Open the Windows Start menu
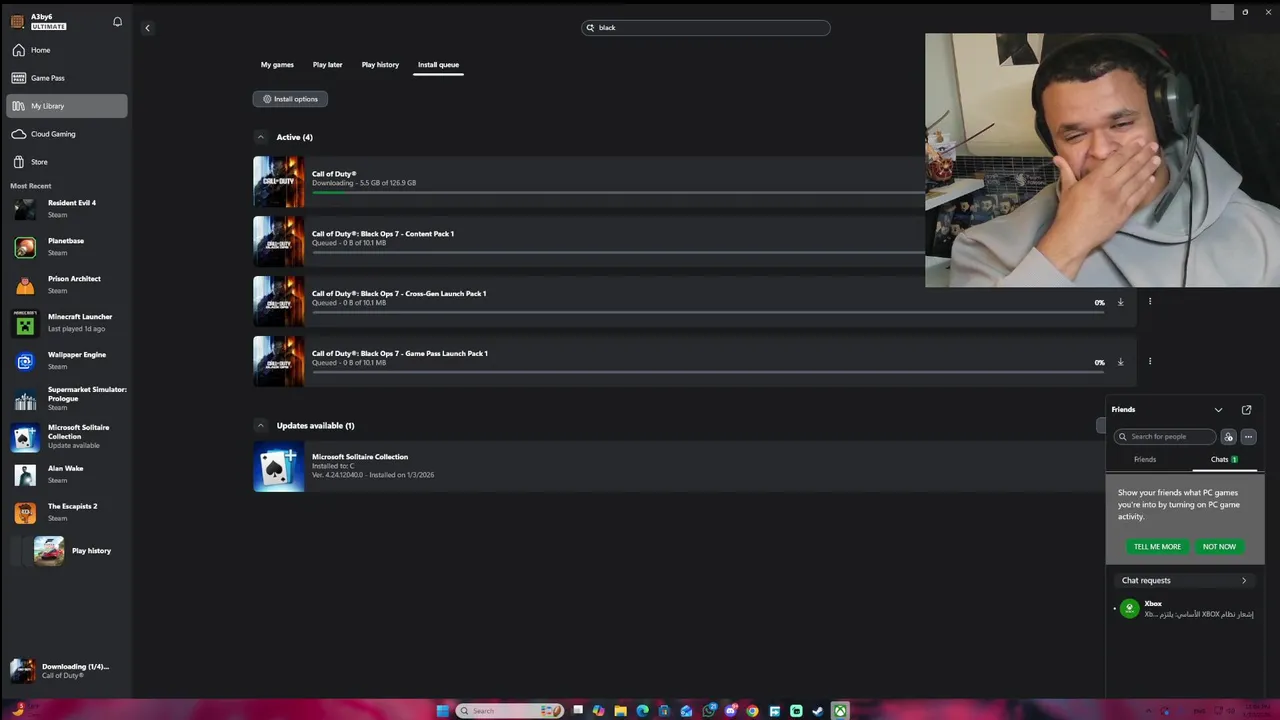The height and width of the screenshot is (720, 1280). click(443, 711)
